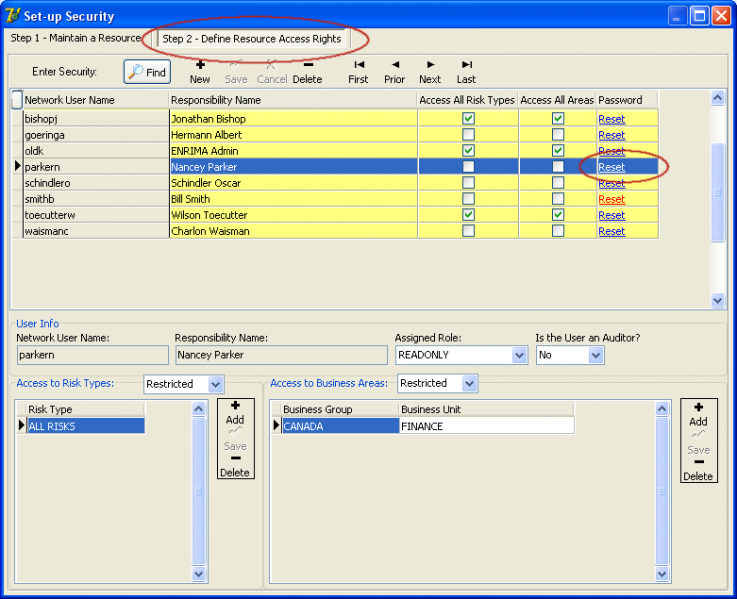
Task: Click the Find magnifier button
Action: click(x=147, y=72)
